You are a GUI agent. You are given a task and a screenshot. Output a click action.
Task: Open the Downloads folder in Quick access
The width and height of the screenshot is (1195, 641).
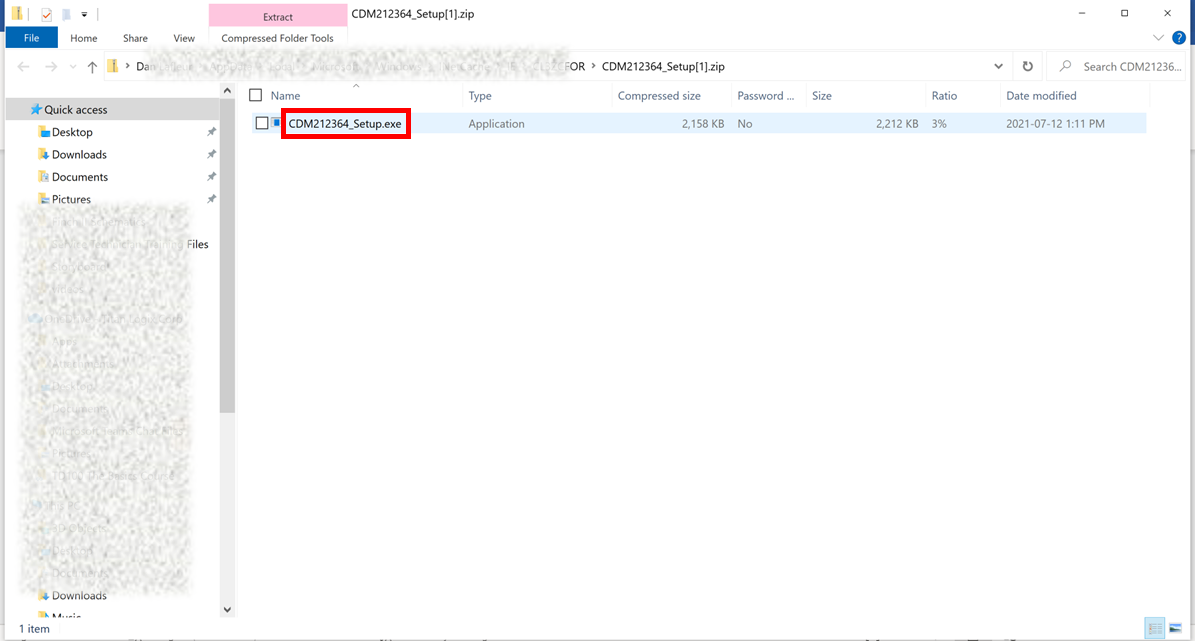tap(79, 154)
